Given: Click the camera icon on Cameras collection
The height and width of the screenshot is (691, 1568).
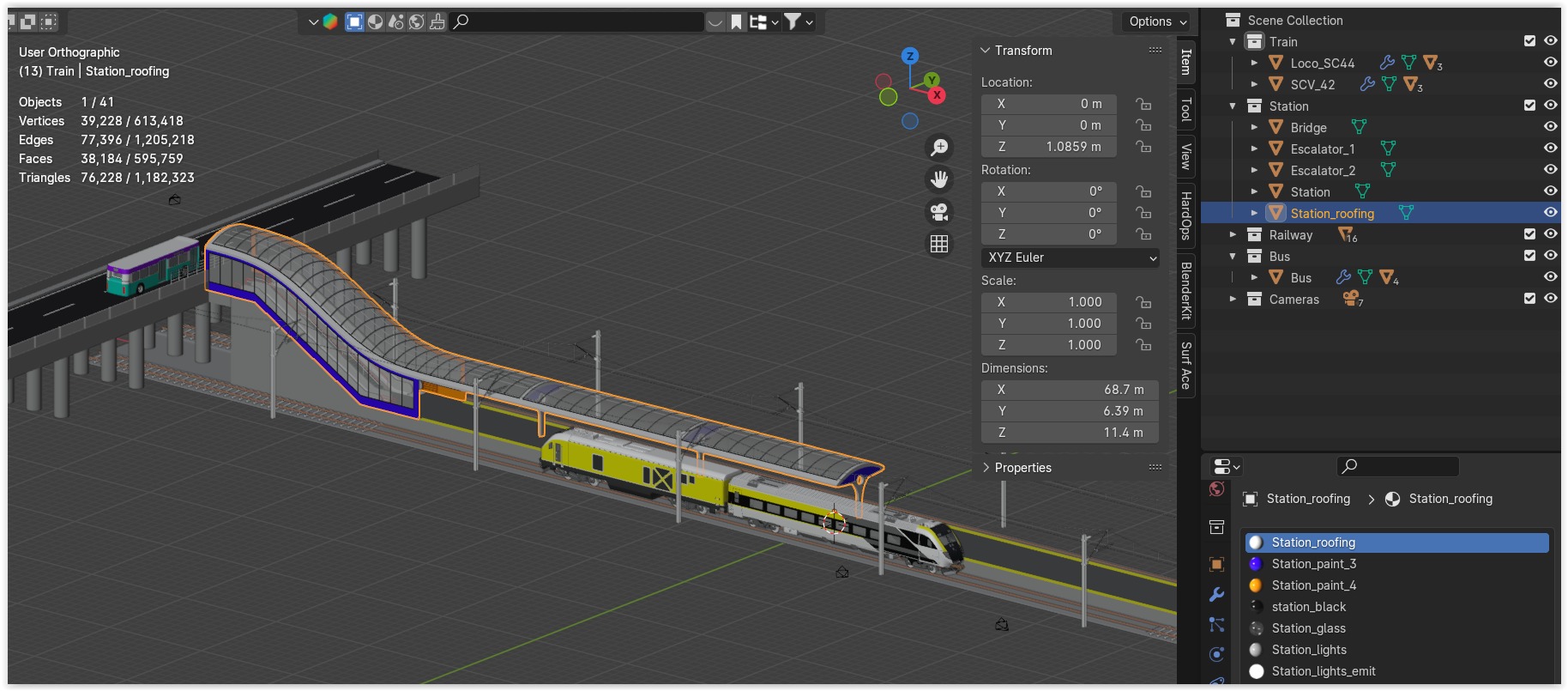Looking at the screenshot, I should coord(1352,299).
